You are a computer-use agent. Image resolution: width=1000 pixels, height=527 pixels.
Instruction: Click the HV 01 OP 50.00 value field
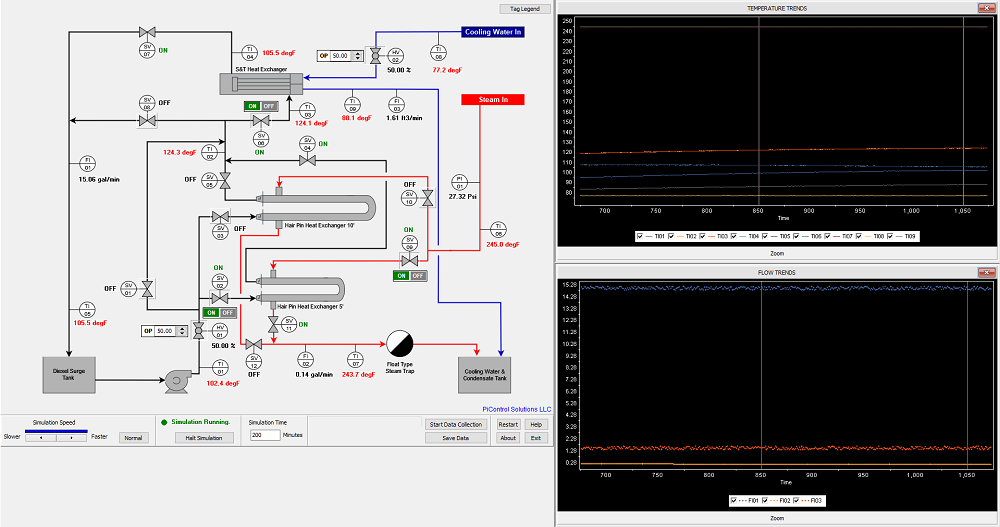tap(166, 331)
